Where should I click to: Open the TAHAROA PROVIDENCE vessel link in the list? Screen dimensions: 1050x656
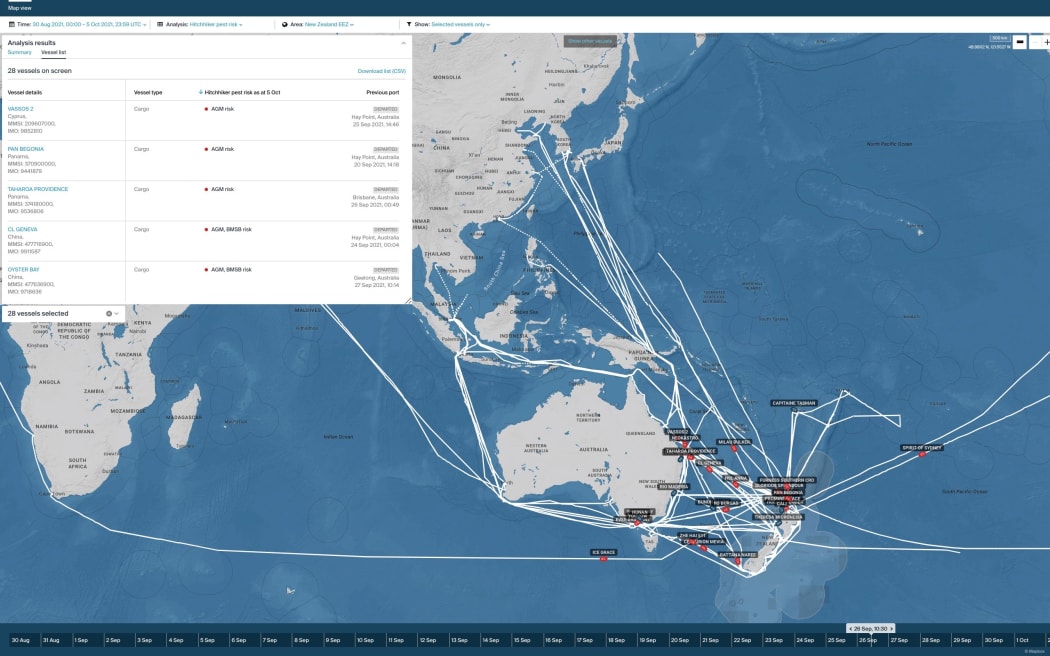click(x=38, y=189)
